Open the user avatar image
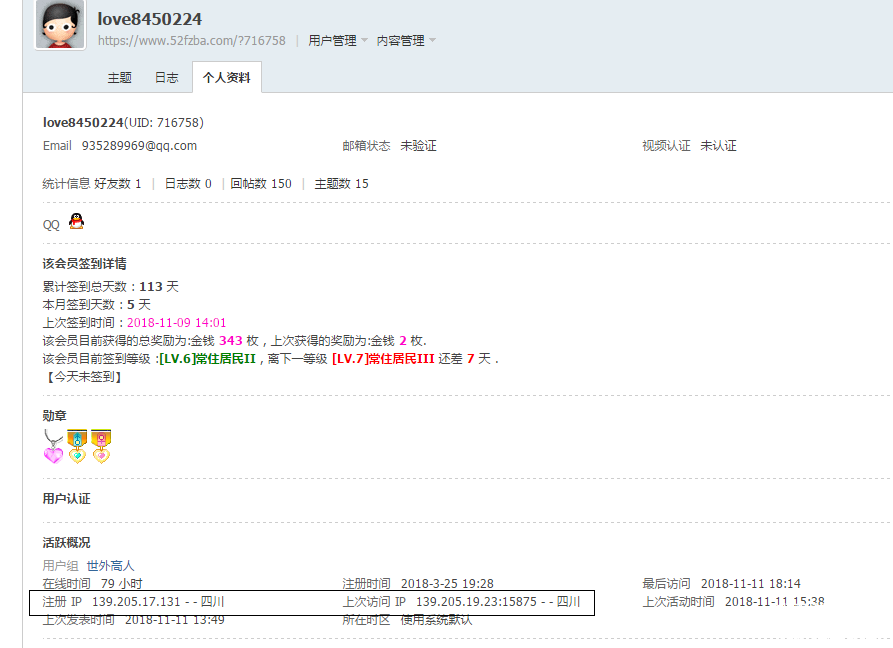Screen dimensions: 893x648 pos(60,25)
